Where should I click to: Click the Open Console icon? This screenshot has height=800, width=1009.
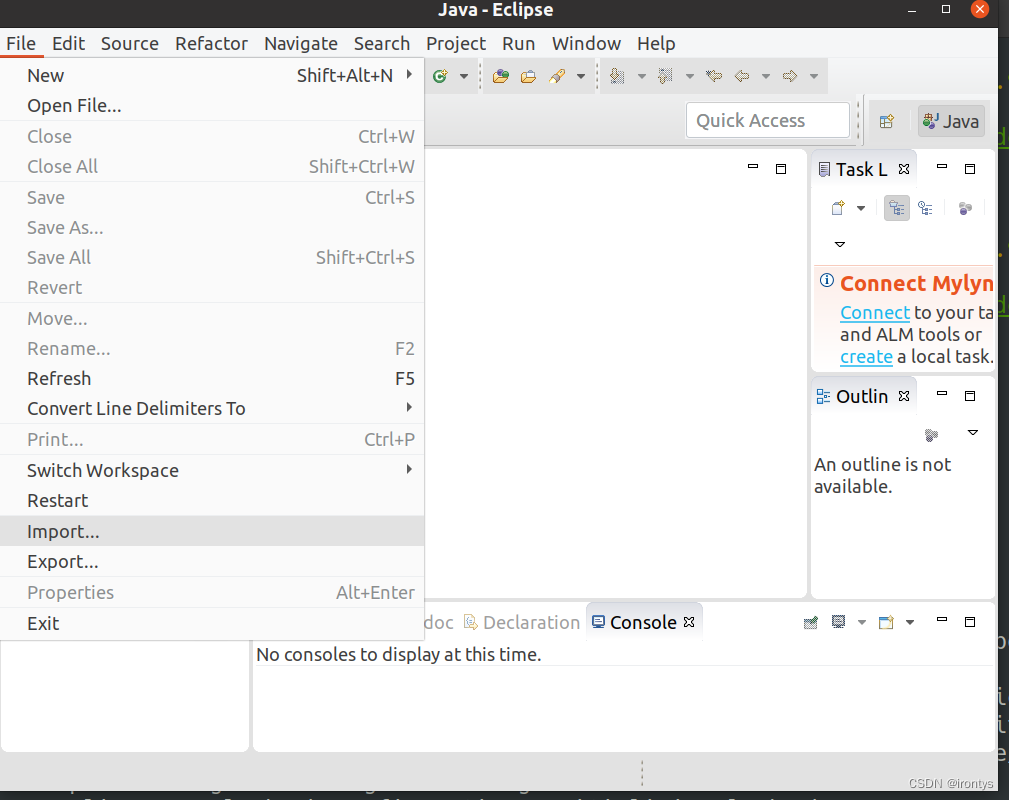pos(886,622)
